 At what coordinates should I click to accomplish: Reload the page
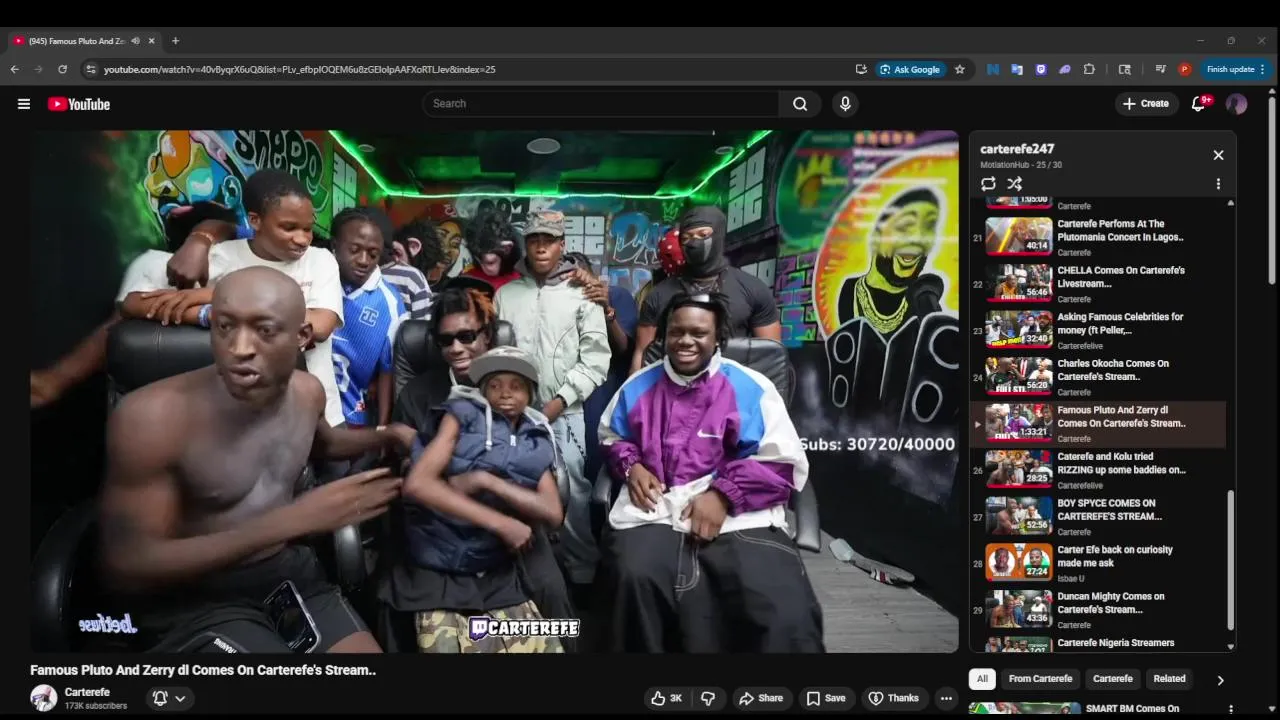tap(62, 69)
